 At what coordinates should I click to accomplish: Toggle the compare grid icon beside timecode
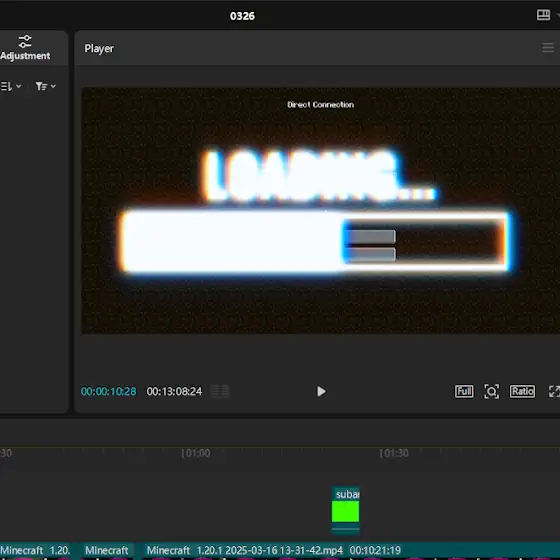coord(220,391)
